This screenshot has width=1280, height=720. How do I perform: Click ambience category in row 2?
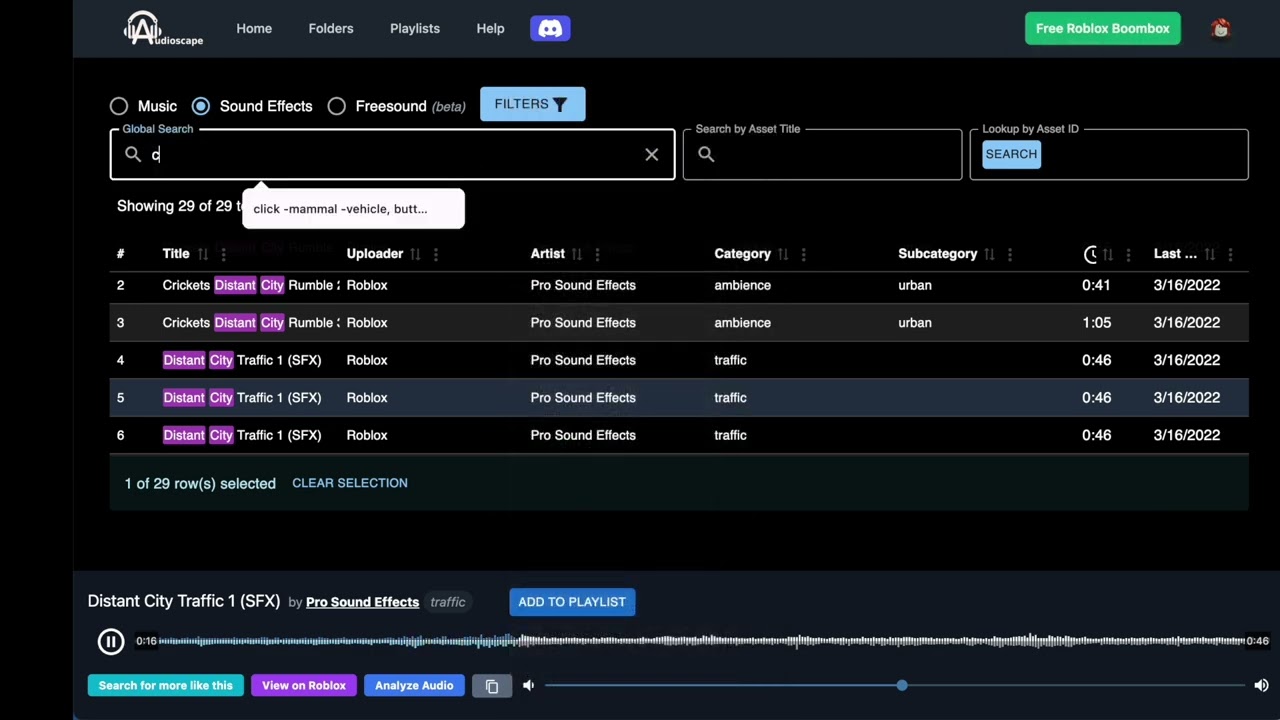tap(742, 285)
